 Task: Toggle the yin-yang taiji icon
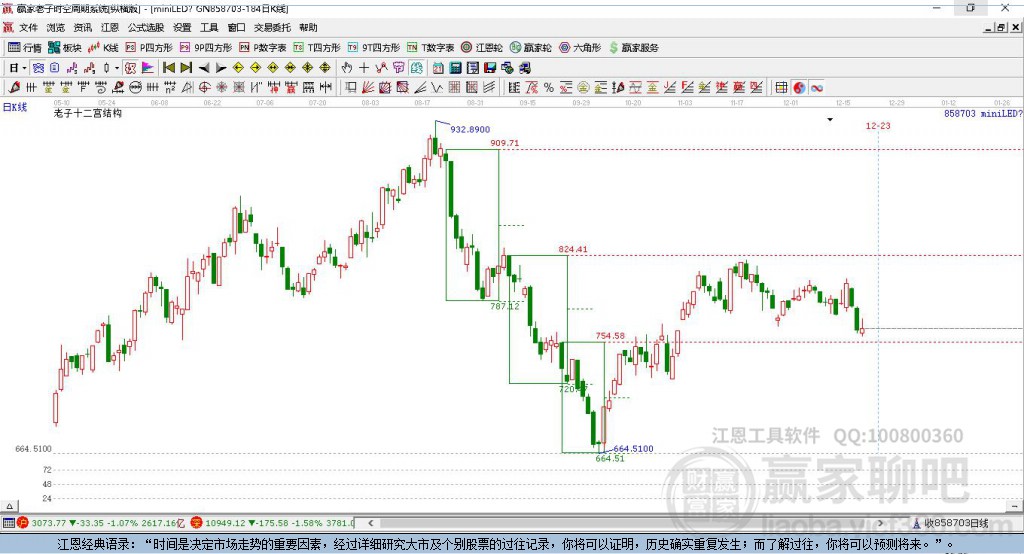click(799, 88)
